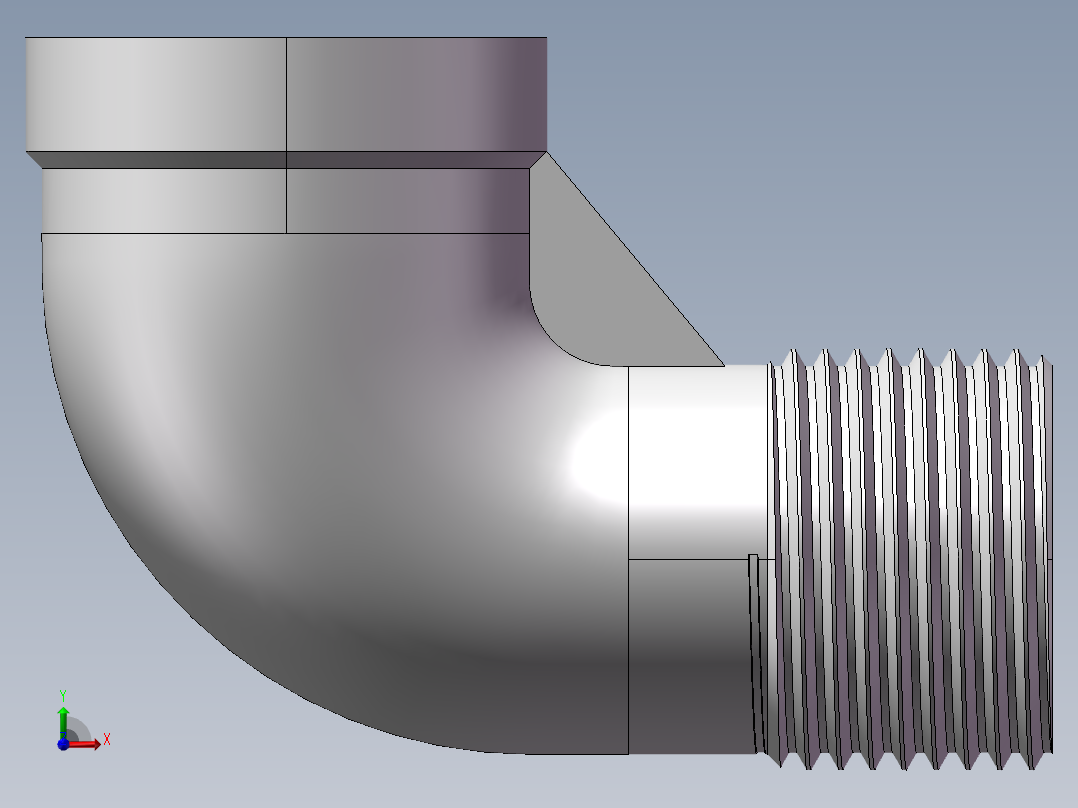Select the smooth cylindrical neck before the threads

696,559
